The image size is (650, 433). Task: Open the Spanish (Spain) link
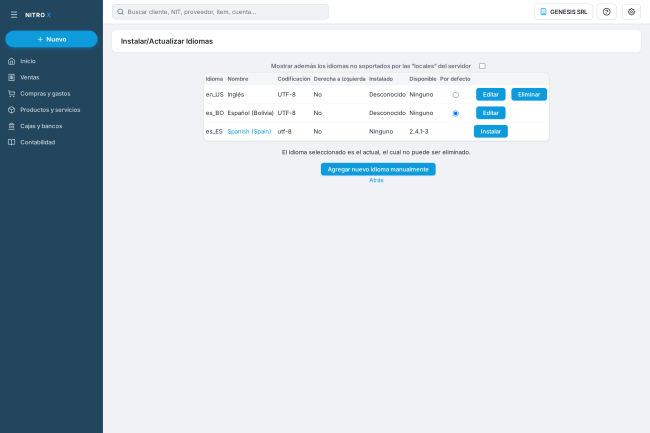[x=249, y=131]
